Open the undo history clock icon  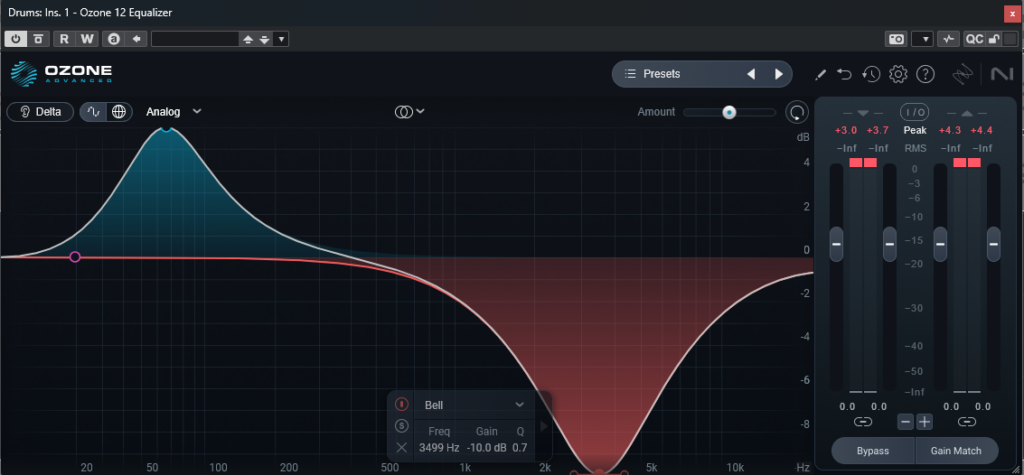point(871,74)
